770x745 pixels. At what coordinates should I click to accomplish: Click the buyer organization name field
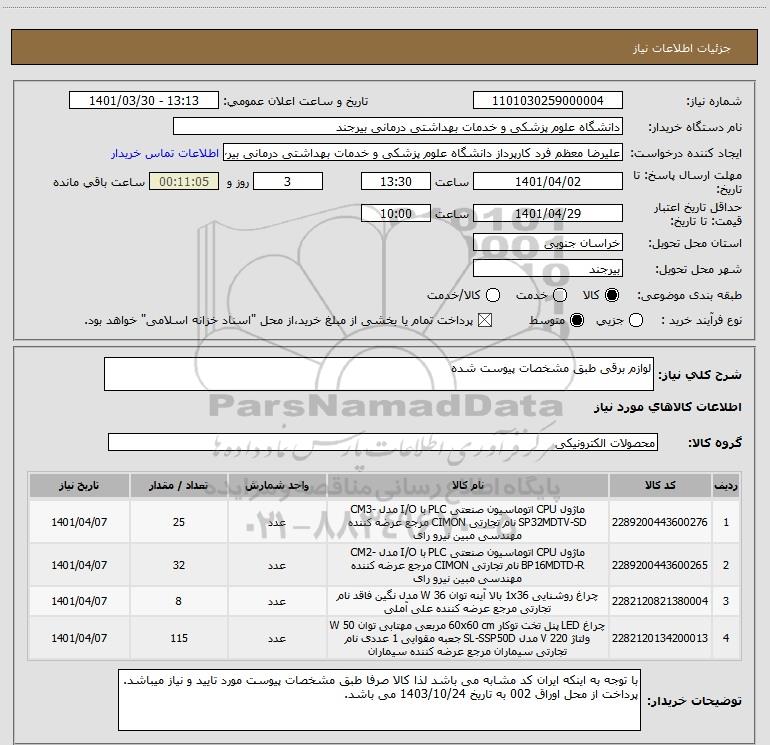coord(398,127)
